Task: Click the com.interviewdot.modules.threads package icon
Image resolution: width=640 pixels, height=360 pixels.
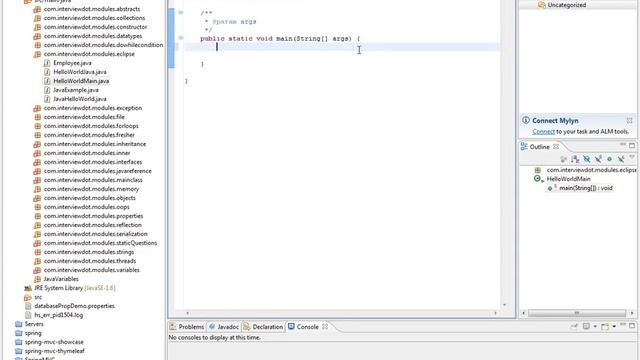Action: (x=37, y=261)
